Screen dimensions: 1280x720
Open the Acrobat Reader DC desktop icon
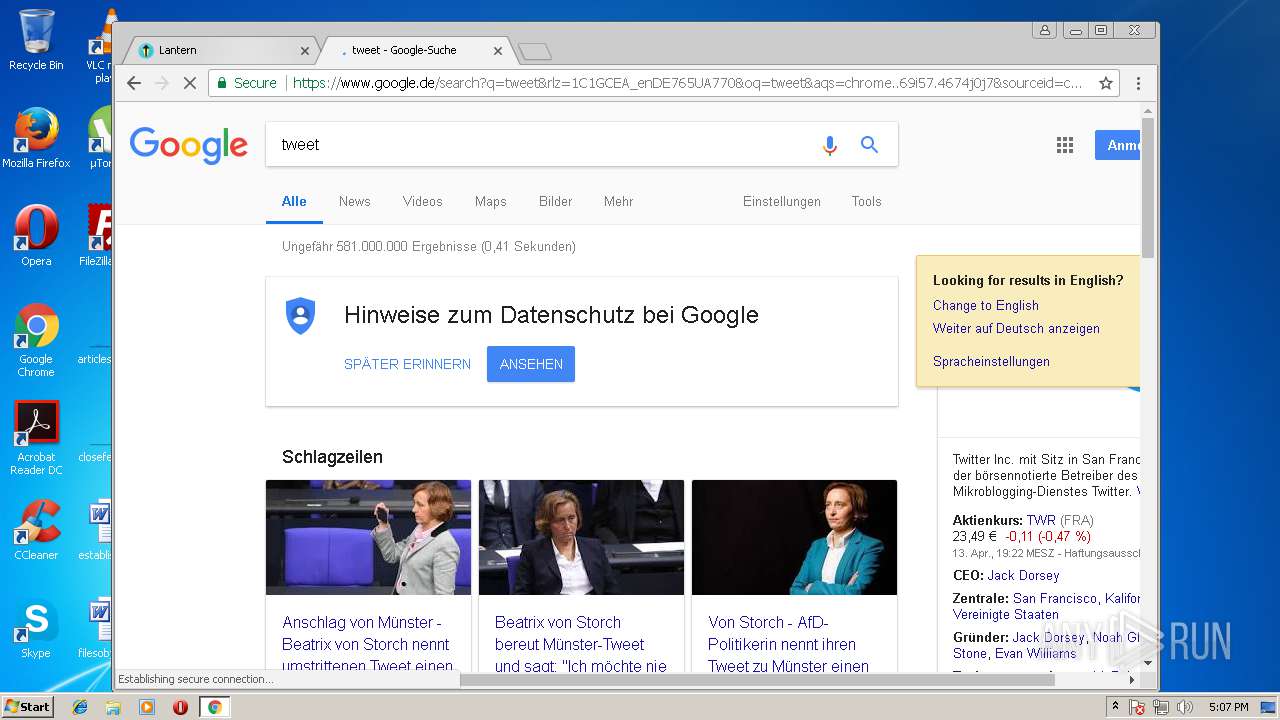[x=36, y=438]
